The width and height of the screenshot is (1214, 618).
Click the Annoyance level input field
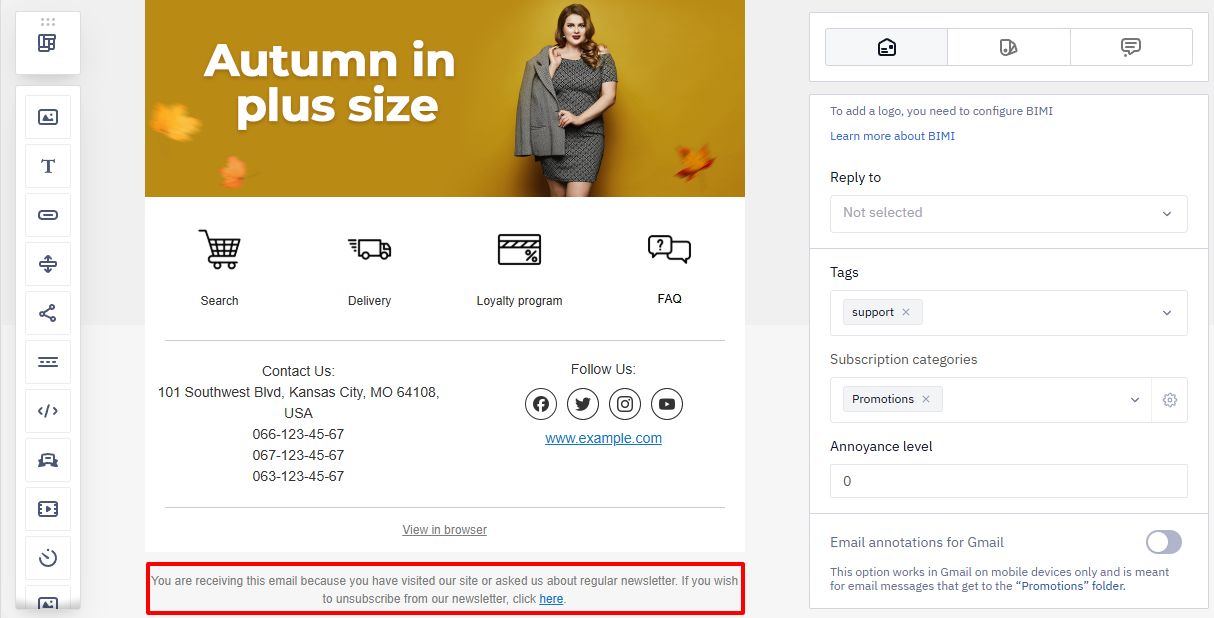pos(1009,481)
